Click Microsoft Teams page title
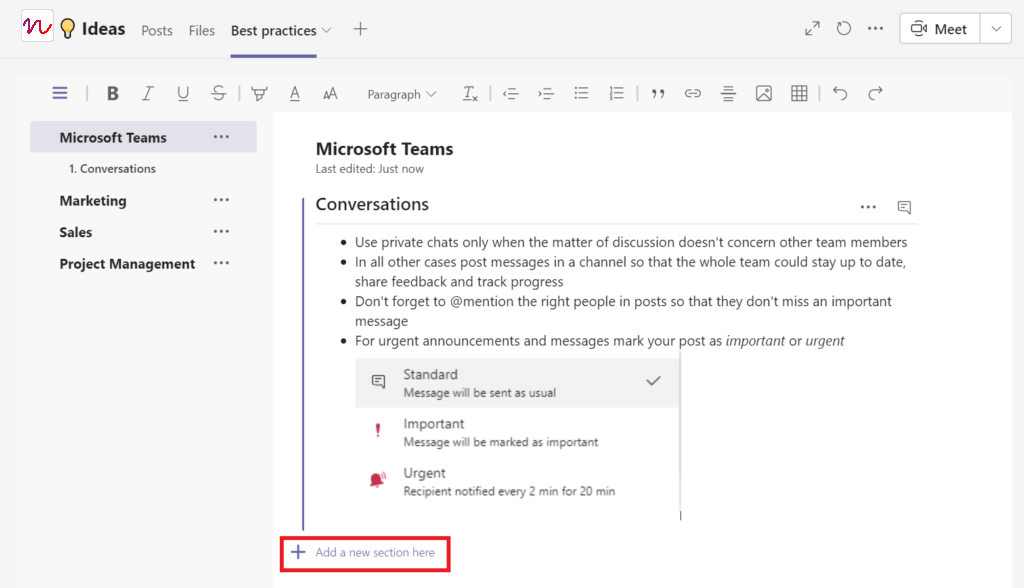 click(384, 149)
